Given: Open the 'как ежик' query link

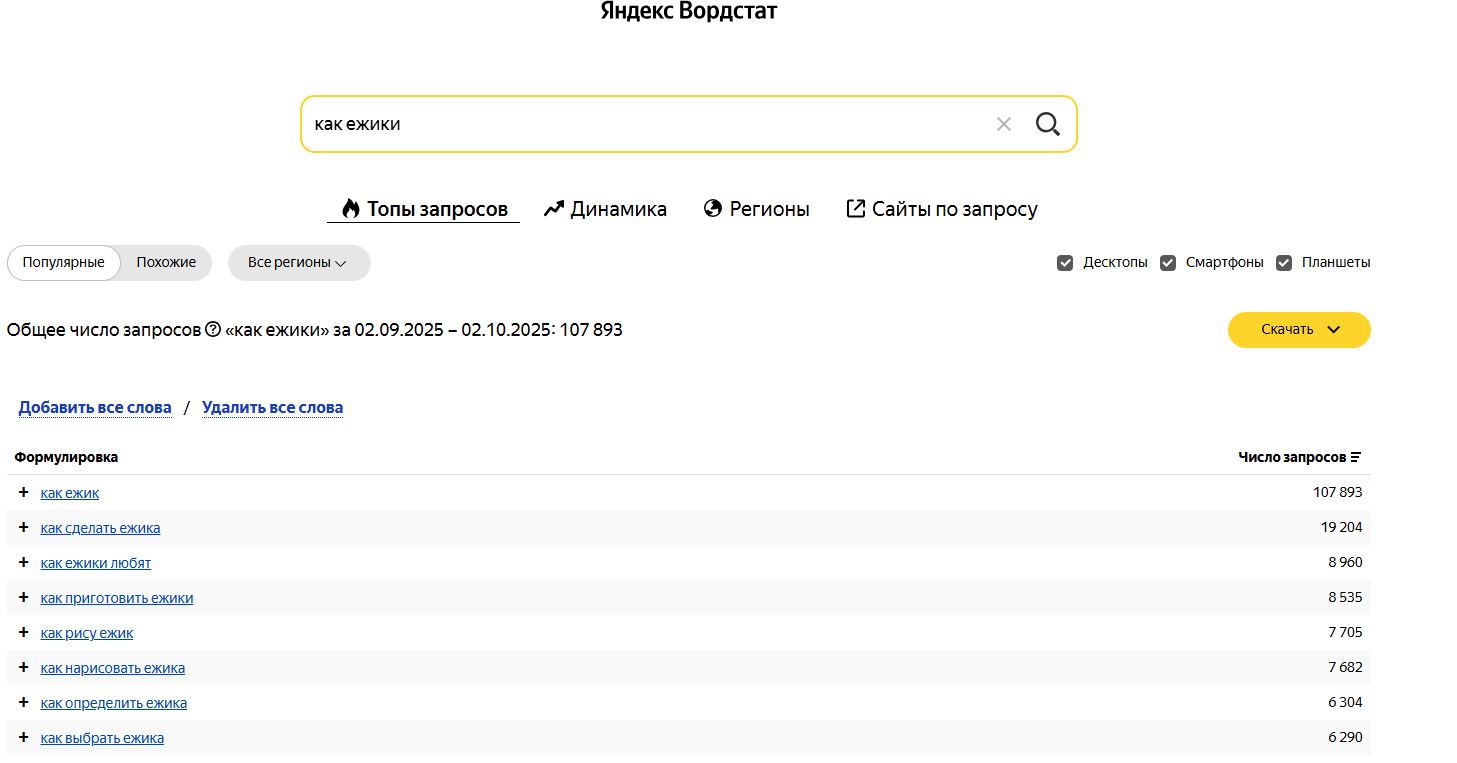Looking at the screenshot, I should (x=70, y=493).
